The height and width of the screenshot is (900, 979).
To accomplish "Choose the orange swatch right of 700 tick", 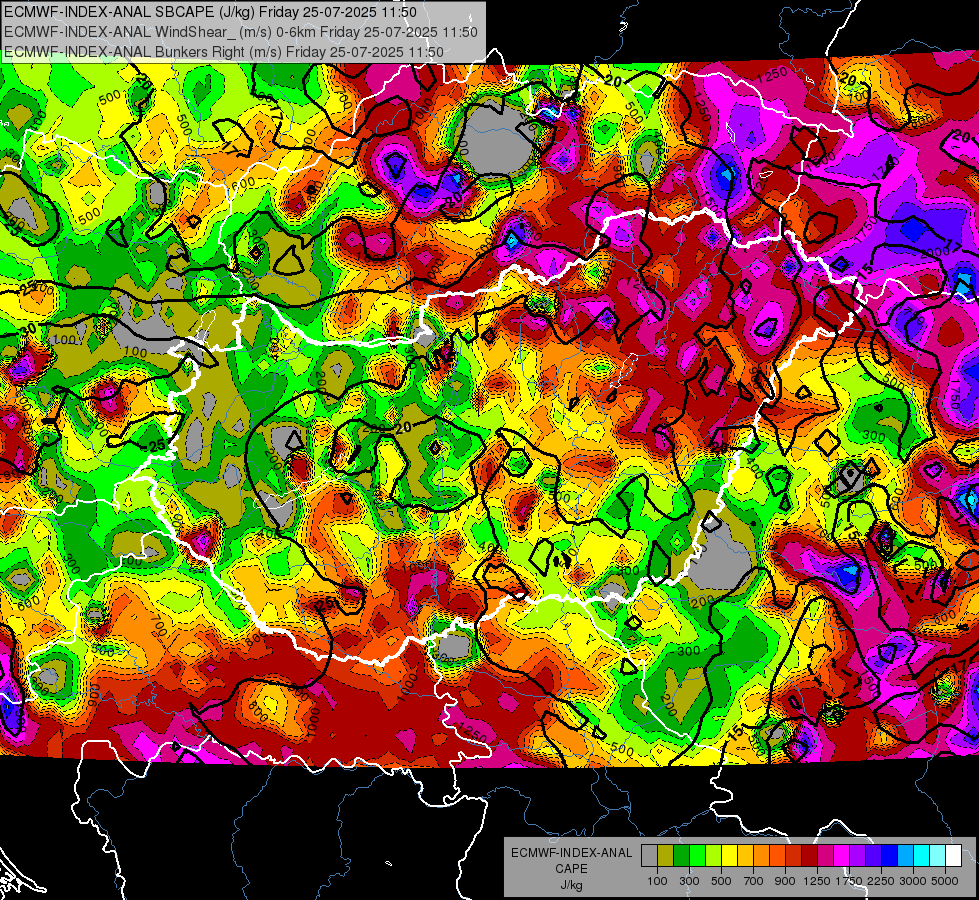I will tap(762, 856).
